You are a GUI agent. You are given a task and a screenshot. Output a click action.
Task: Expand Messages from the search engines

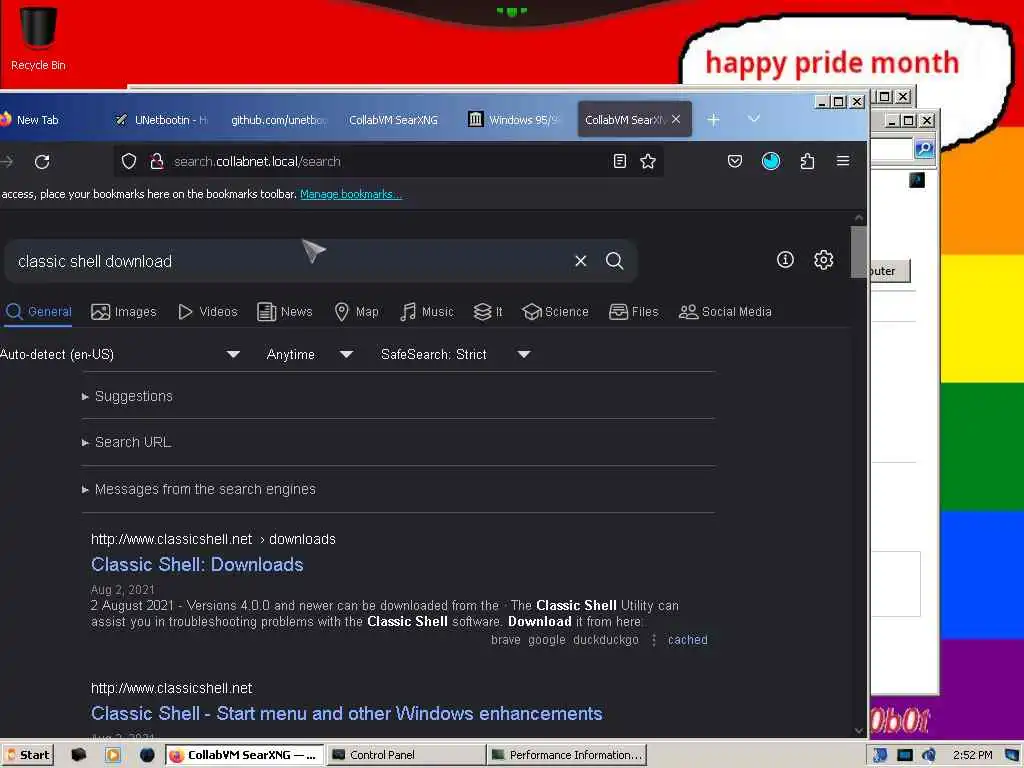[x=199, y=489]
